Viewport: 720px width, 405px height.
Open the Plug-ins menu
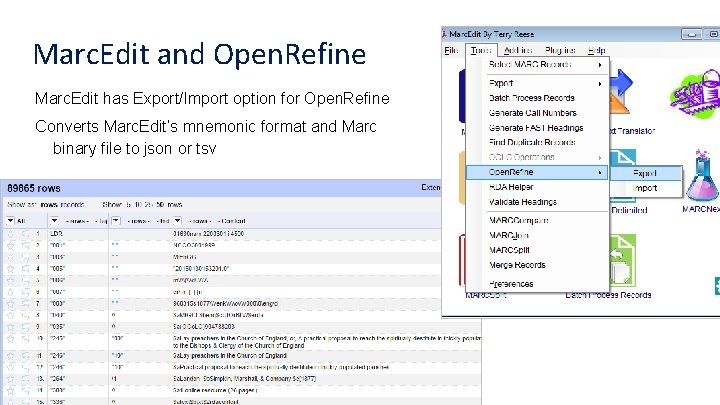560,50
